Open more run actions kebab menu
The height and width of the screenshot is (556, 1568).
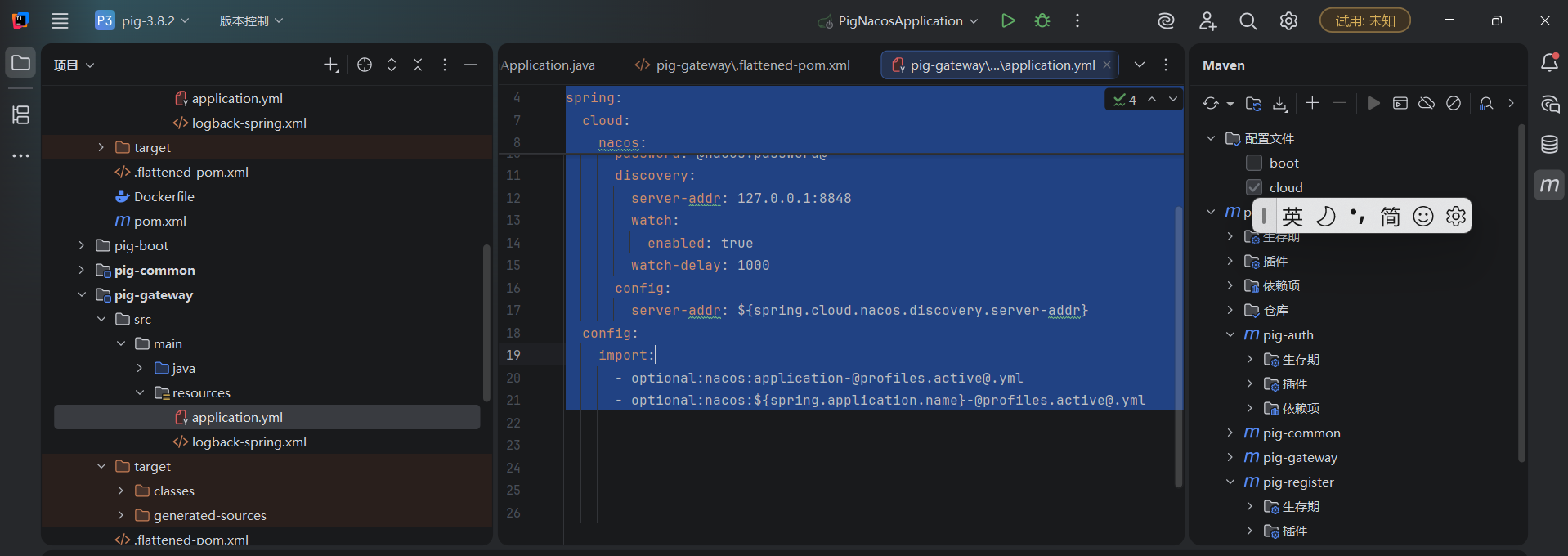tap(1077, 20)
